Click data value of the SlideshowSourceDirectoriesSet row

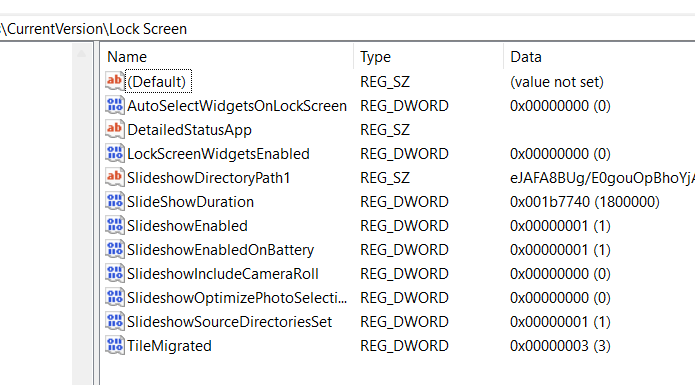560,322
